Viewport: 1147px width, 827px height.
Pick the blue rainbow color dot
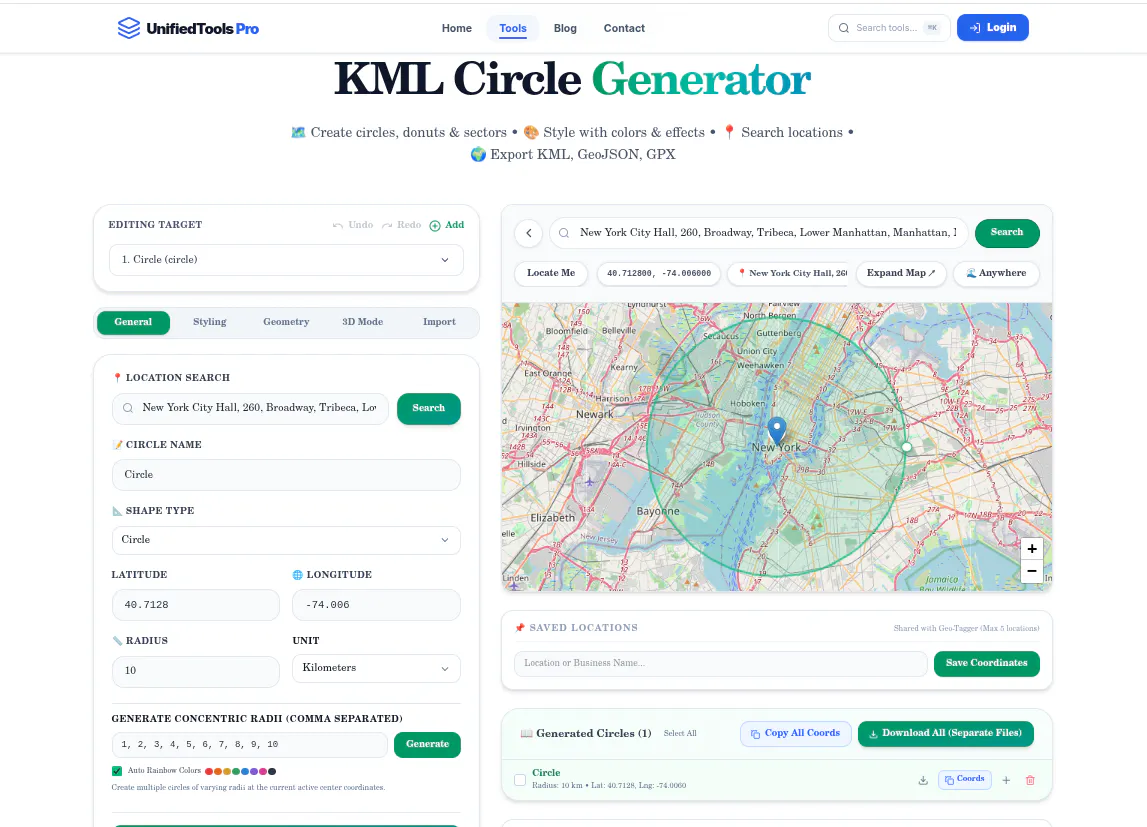(x=245, y=771)
